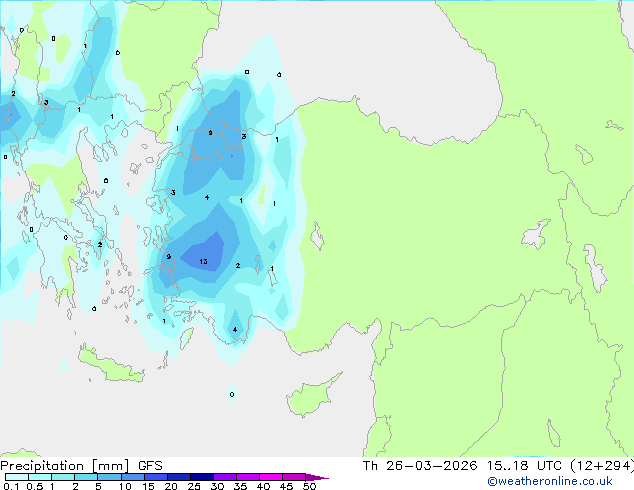Viewport: 634px width, 490px height.
Task: Click the legend scale label "15"
Action: (x=148, y=486)
